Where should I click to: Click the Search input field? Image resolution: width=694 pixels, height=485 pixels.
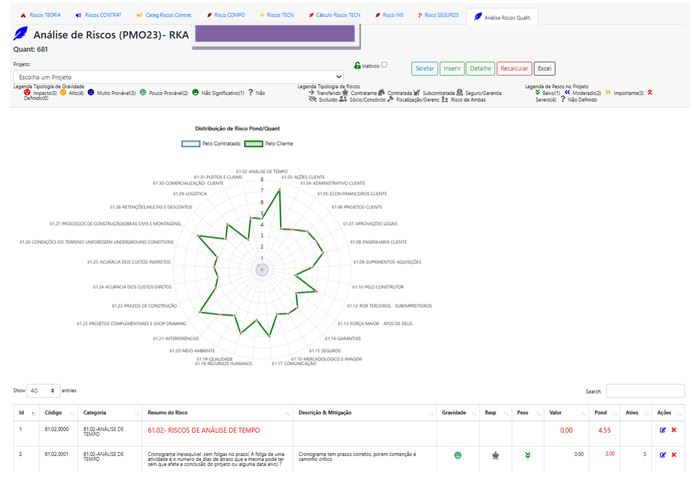[x=645, y=390]
